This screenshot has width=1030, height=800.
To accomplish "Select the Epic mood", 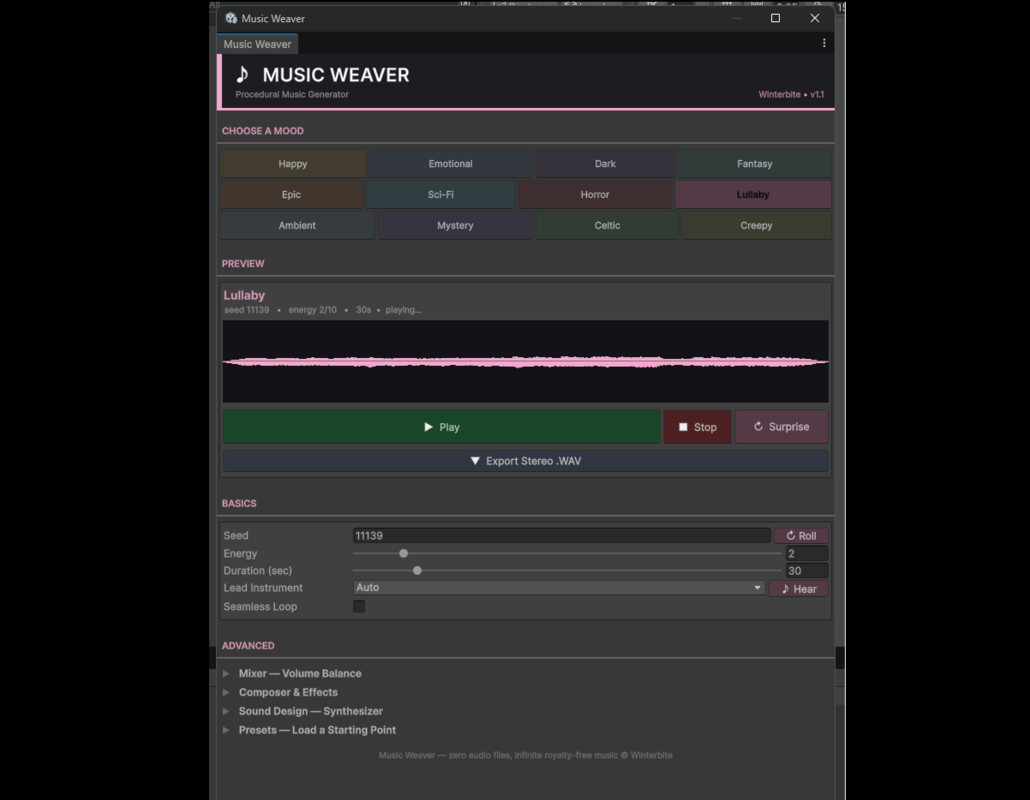I will 291,194.
